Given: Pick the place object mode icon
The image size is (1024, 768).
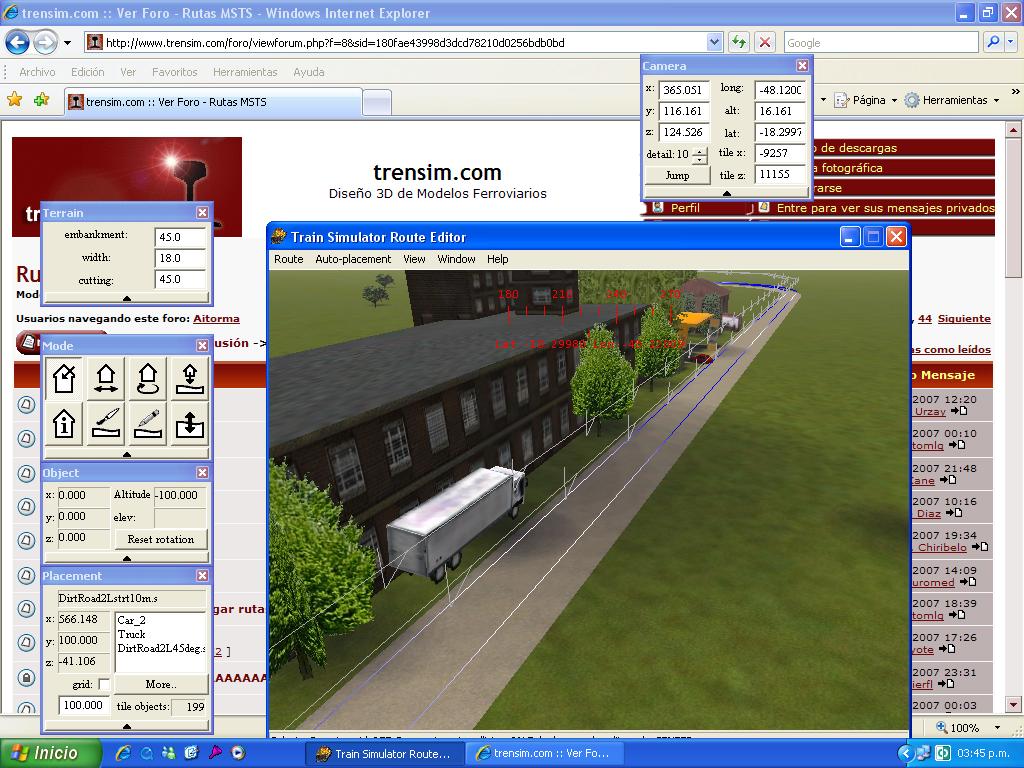Looking at the screenshot, I should (x=190, y=378).
